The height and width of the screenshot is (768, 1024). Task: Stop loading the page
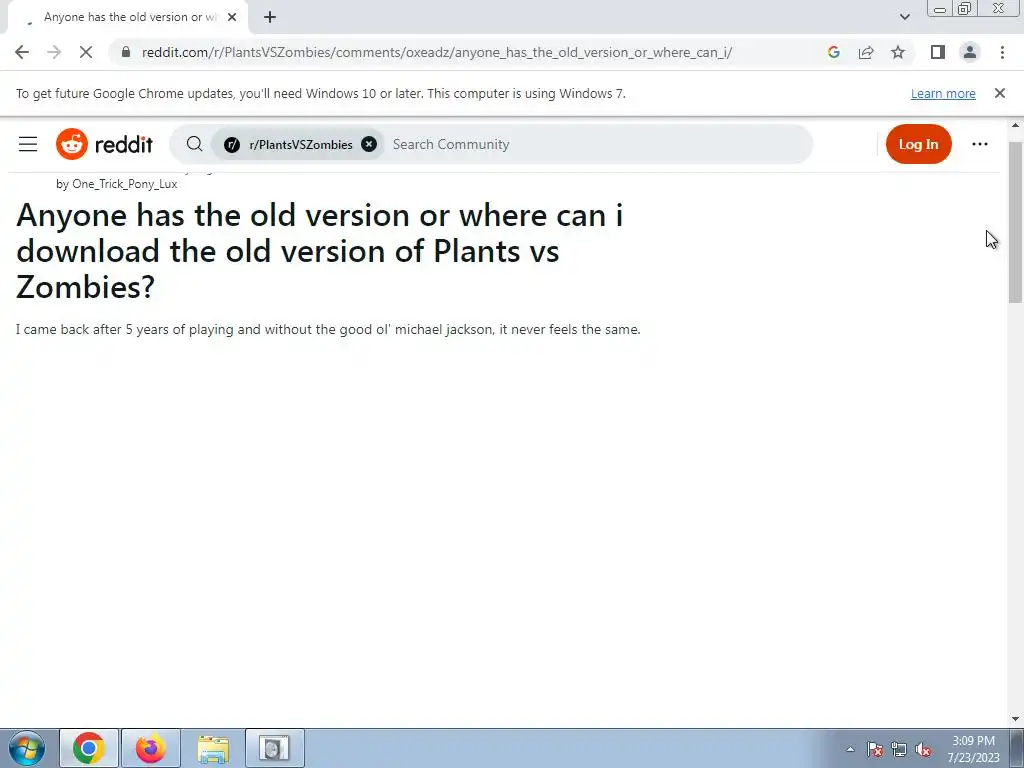coord(86,52)
